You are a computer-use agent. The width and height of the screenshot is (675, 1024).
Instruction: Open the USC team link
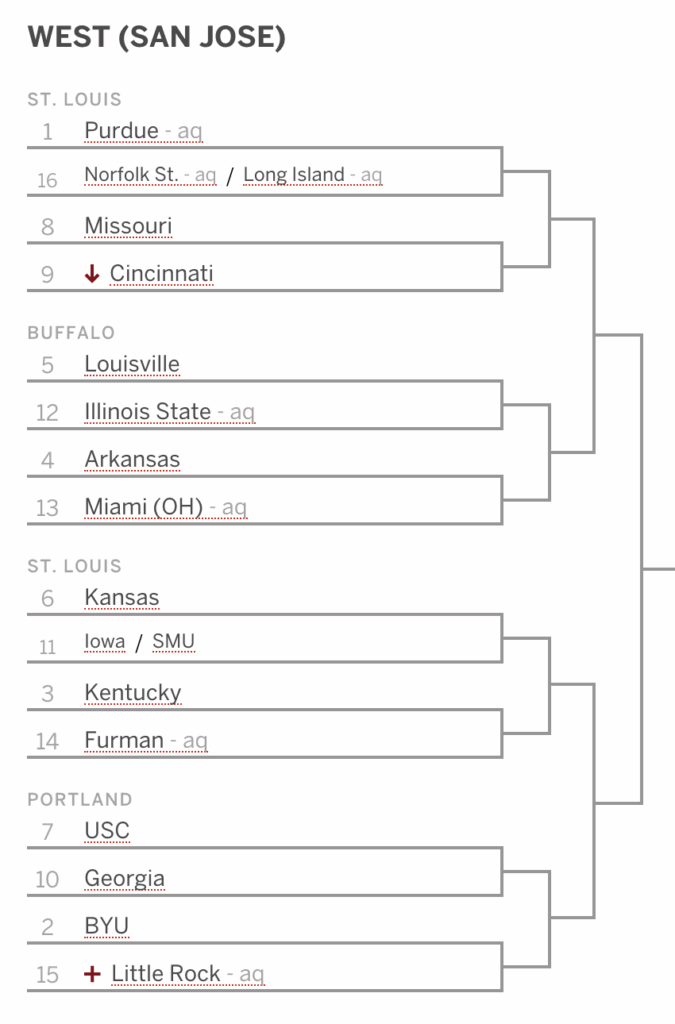[x=107, y=831]
